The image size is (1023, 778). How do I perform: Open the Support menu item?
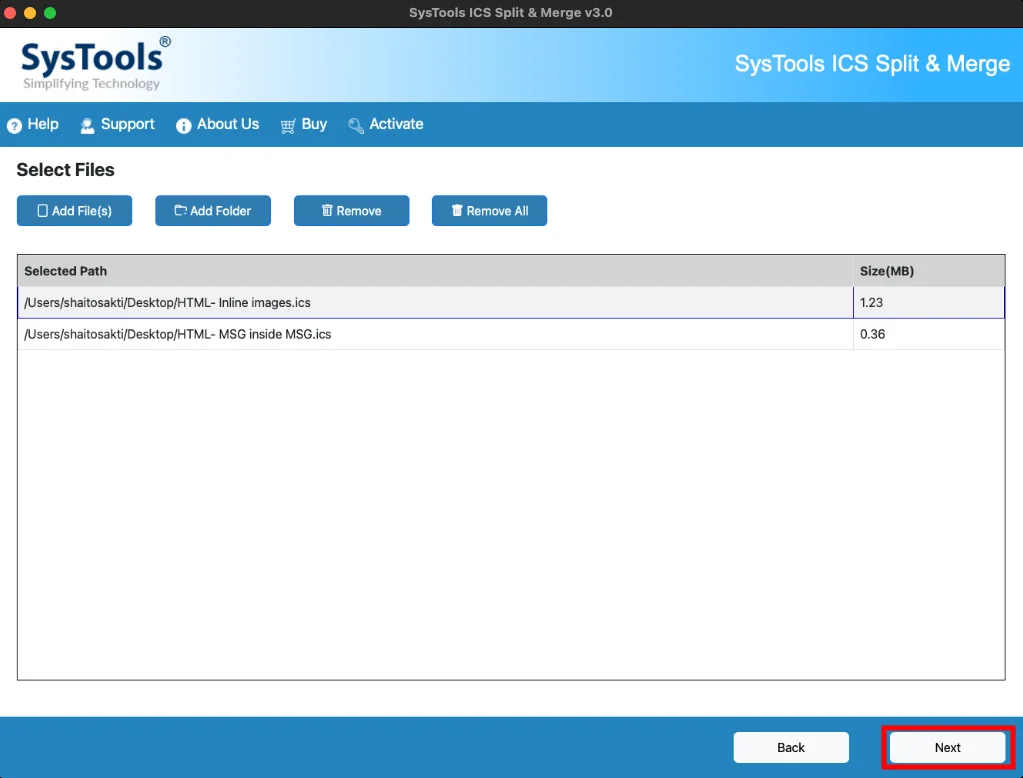(117, 125)
